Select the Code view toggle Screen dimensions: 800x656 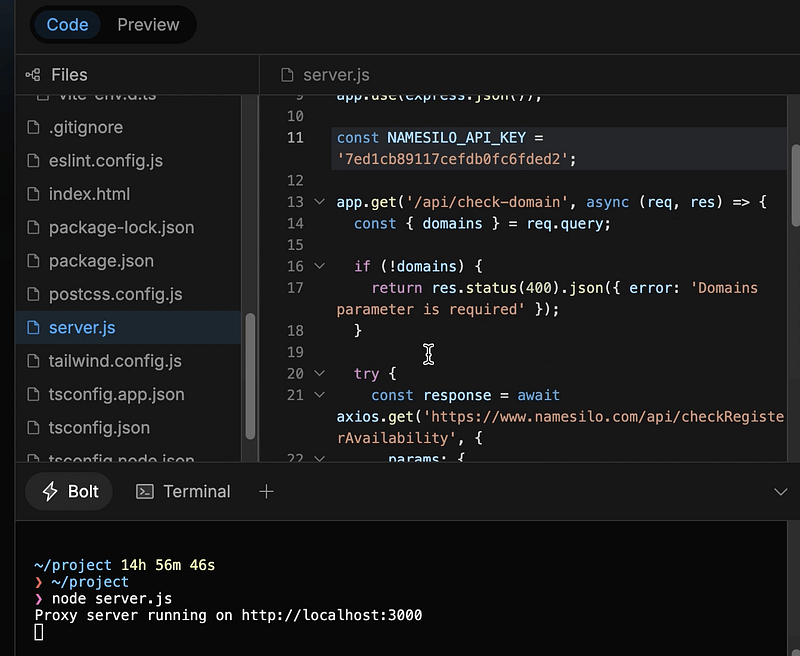[x=67, y=25]
